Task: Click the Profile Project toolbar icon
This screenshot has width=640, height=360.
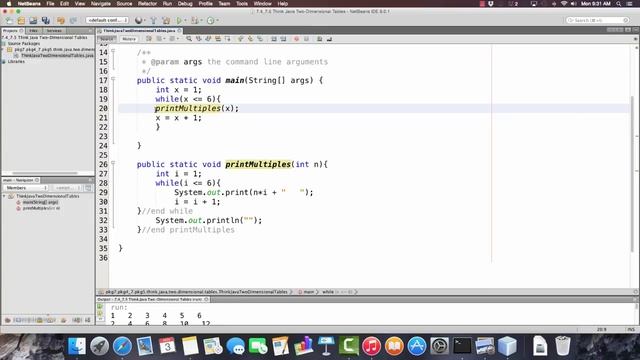Action: (x=211, y=20)
